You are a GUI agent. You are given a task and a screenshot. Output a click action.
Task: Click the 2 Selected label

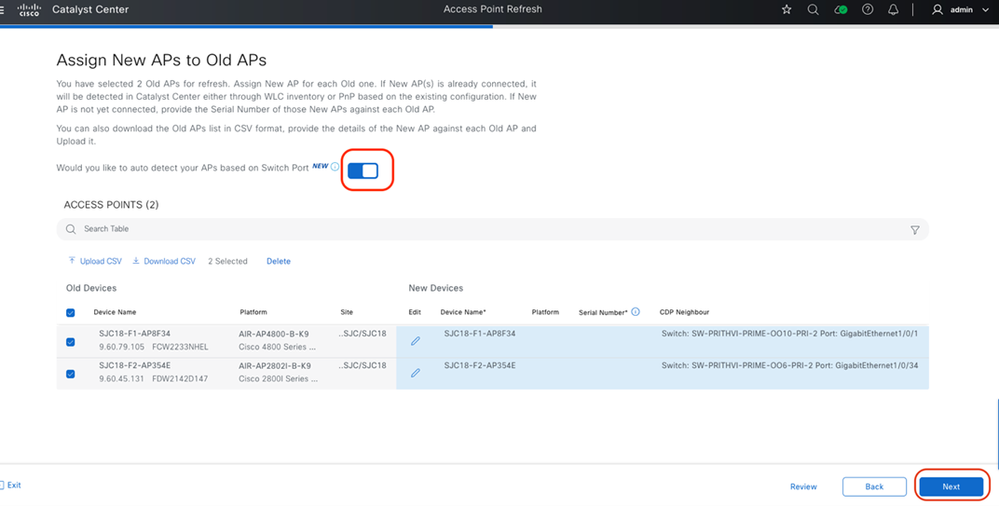tap(227, 261)
